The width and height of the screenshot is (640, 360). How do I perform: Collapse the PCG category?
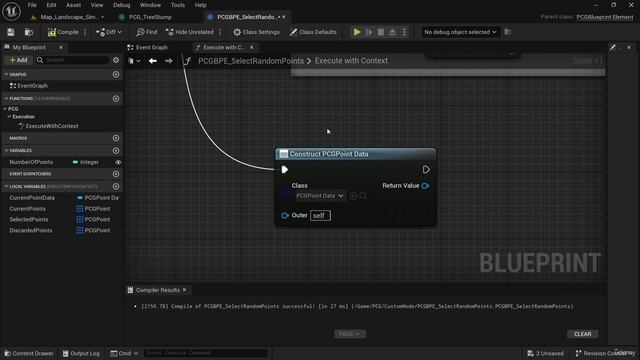(5, 109)
